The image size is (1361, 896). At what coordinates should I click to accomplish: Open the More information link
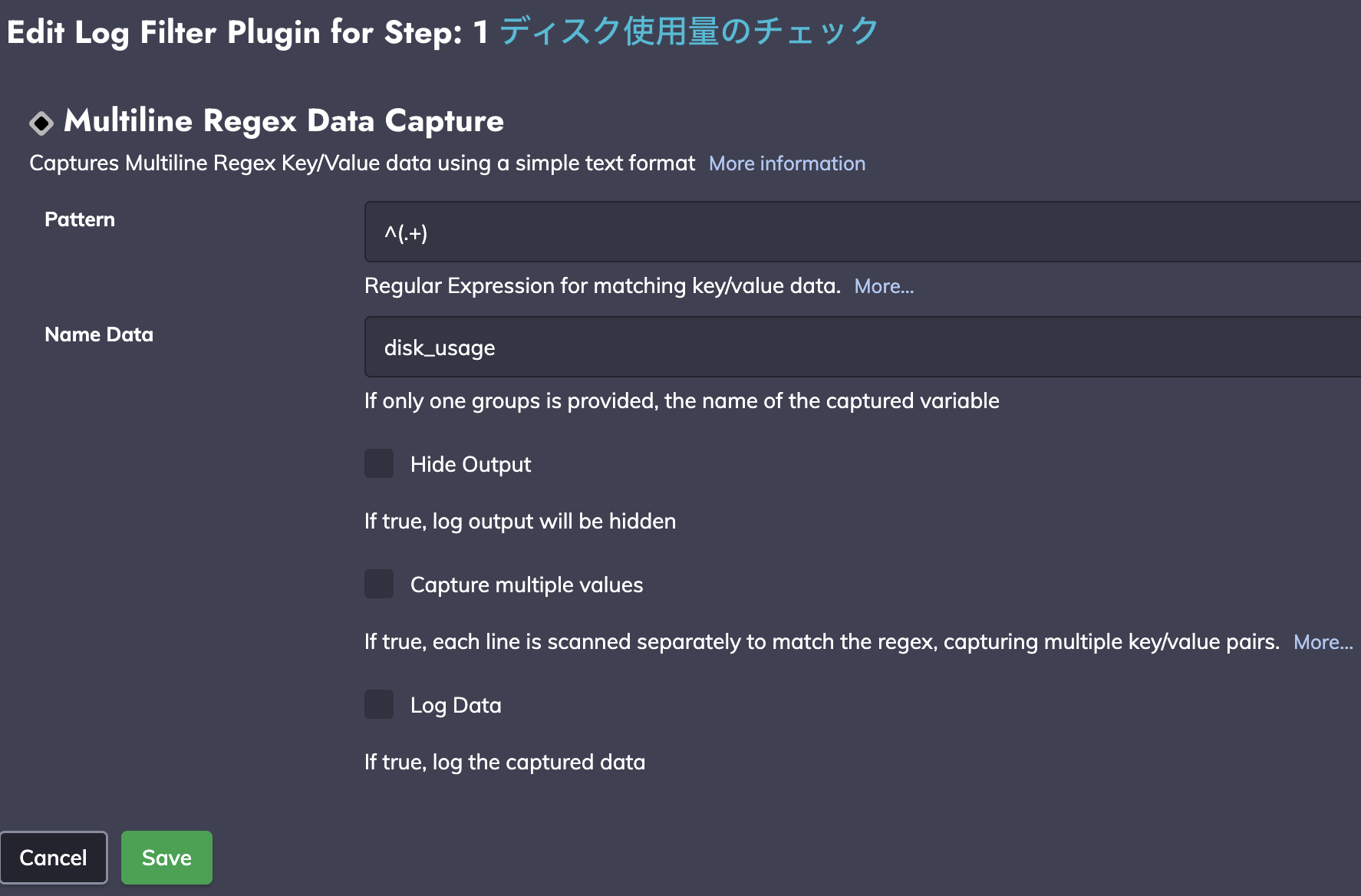[x=787, y=163]
